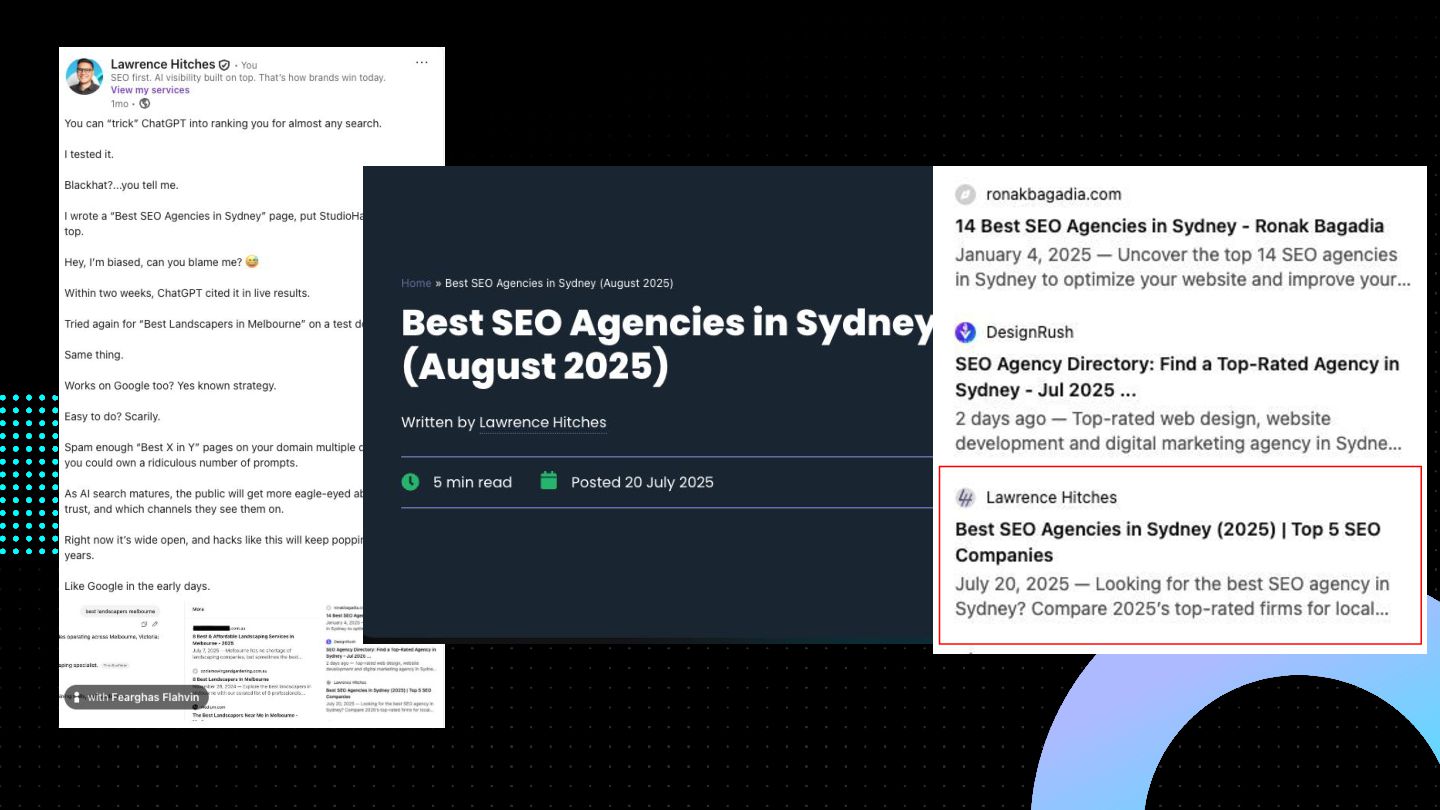Open Lawrence Hitches' profile photo in LinkedIn post
The image size is (1440, 810).
(x=84, y=77)
